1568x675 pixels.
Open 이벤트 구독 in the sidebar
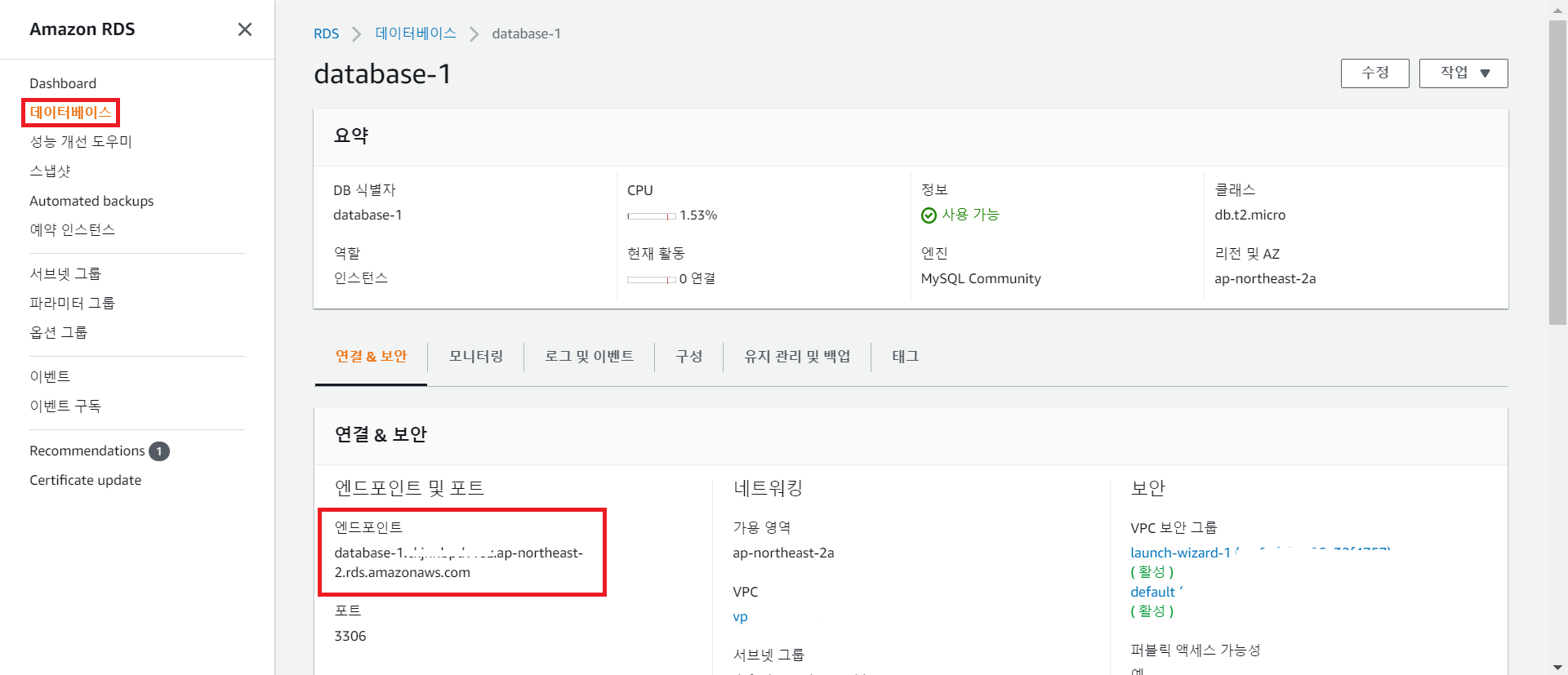coord(65,406)
